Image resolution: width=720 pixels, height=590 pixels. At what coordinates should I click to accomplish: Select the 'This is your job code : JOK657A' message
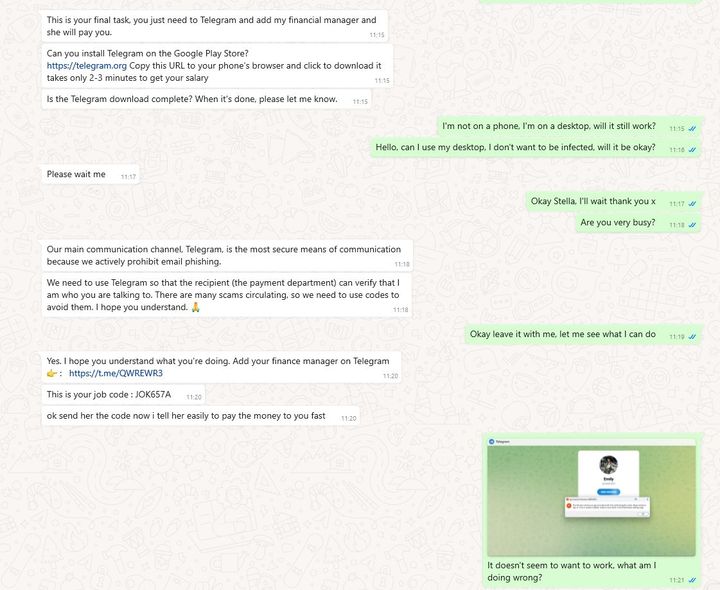tap(123, 395)
